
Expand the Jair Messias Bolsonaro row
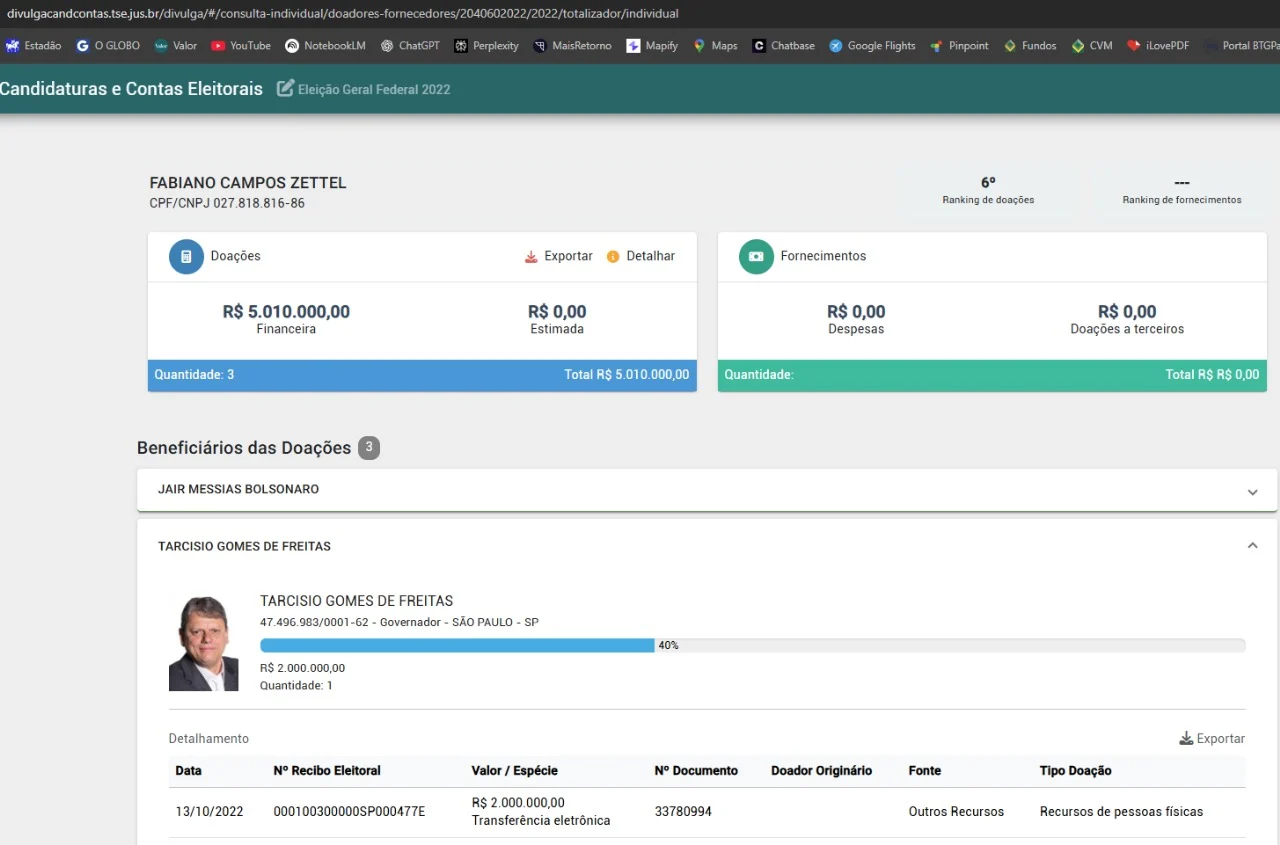click(1252, 492)
